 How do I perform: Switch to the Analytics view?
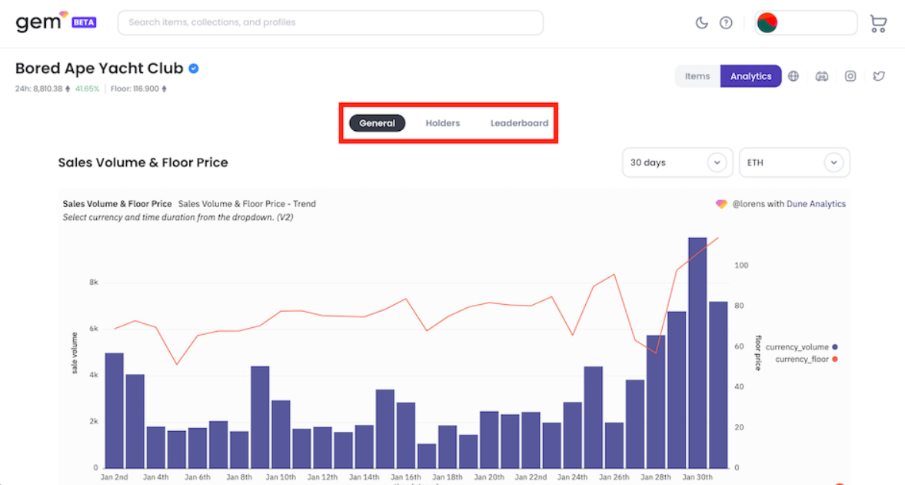tap(750, 76)
